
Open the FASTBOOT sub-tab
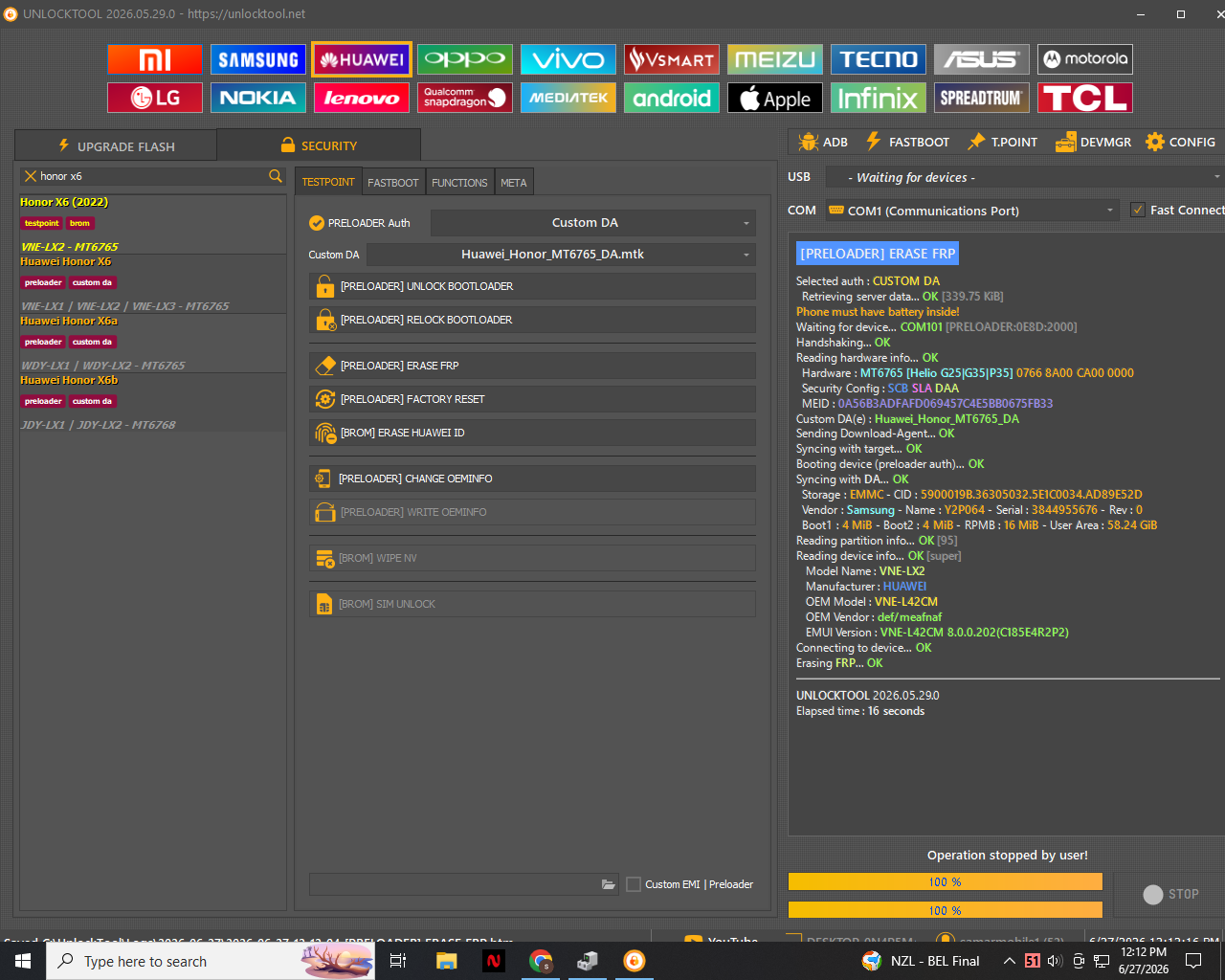tap(393, 182)
